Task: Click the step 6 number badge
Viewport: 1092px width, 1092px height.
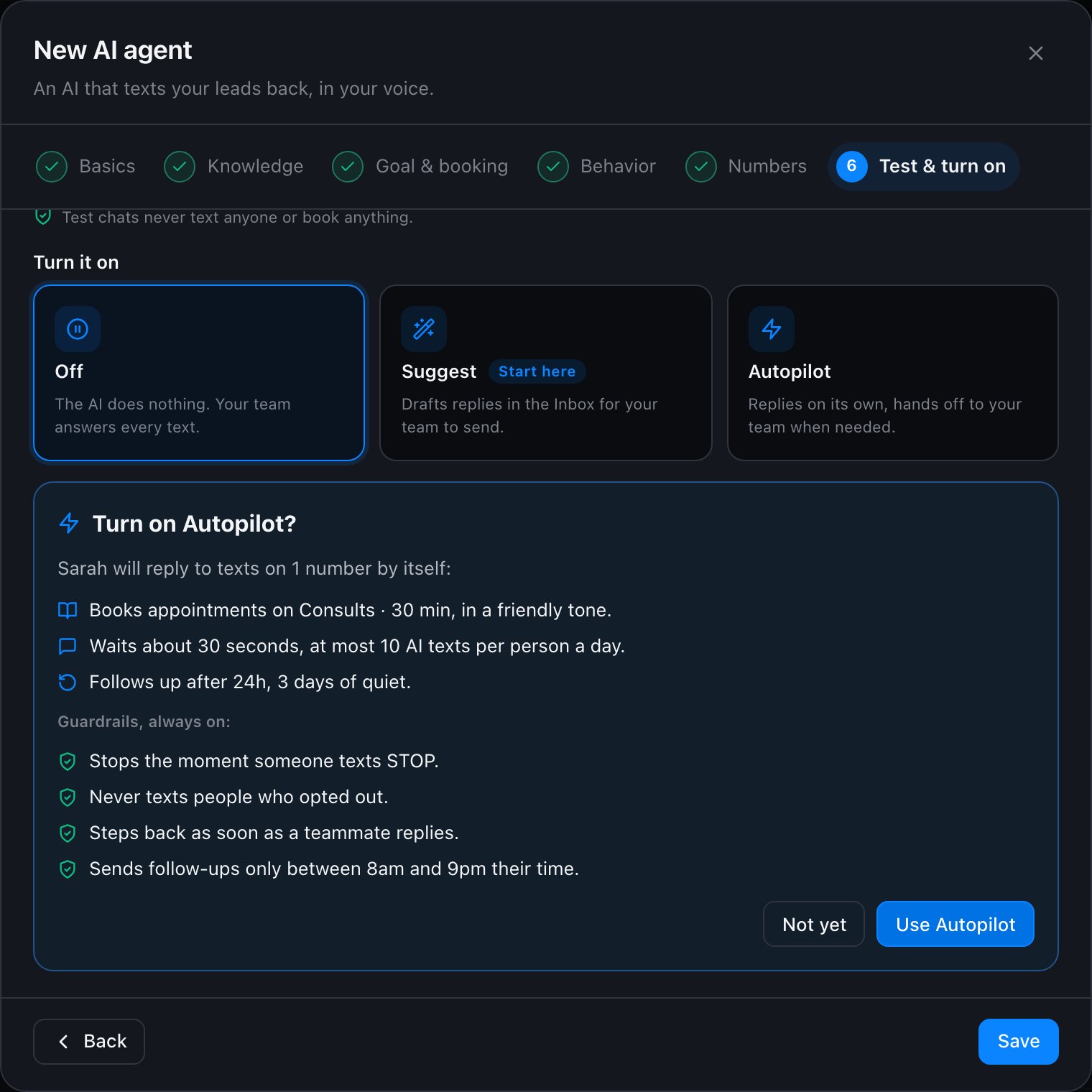Action: (x=851, y=167)
